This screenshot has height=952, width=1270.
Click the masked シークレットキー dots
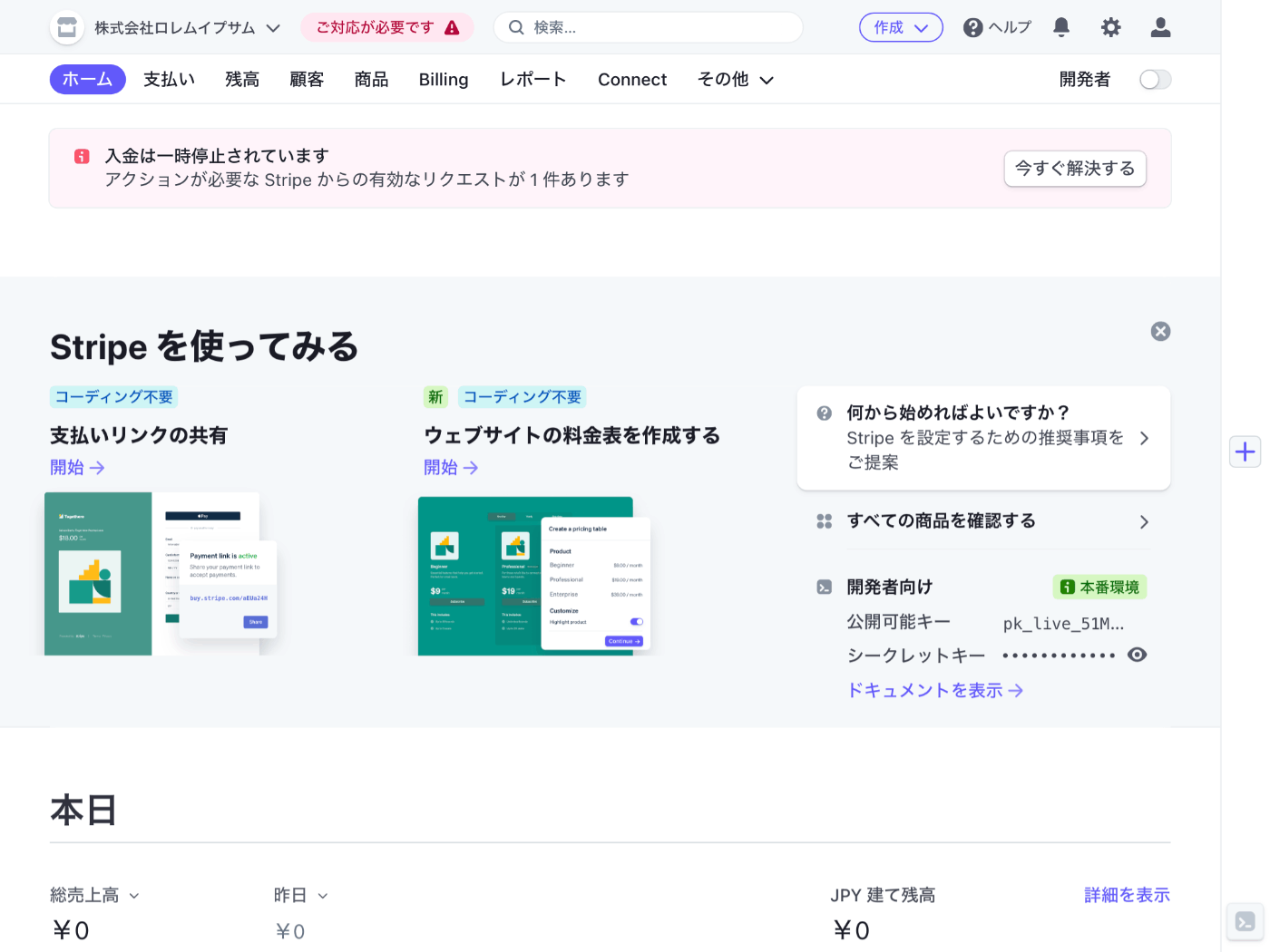click(1059, 655)
